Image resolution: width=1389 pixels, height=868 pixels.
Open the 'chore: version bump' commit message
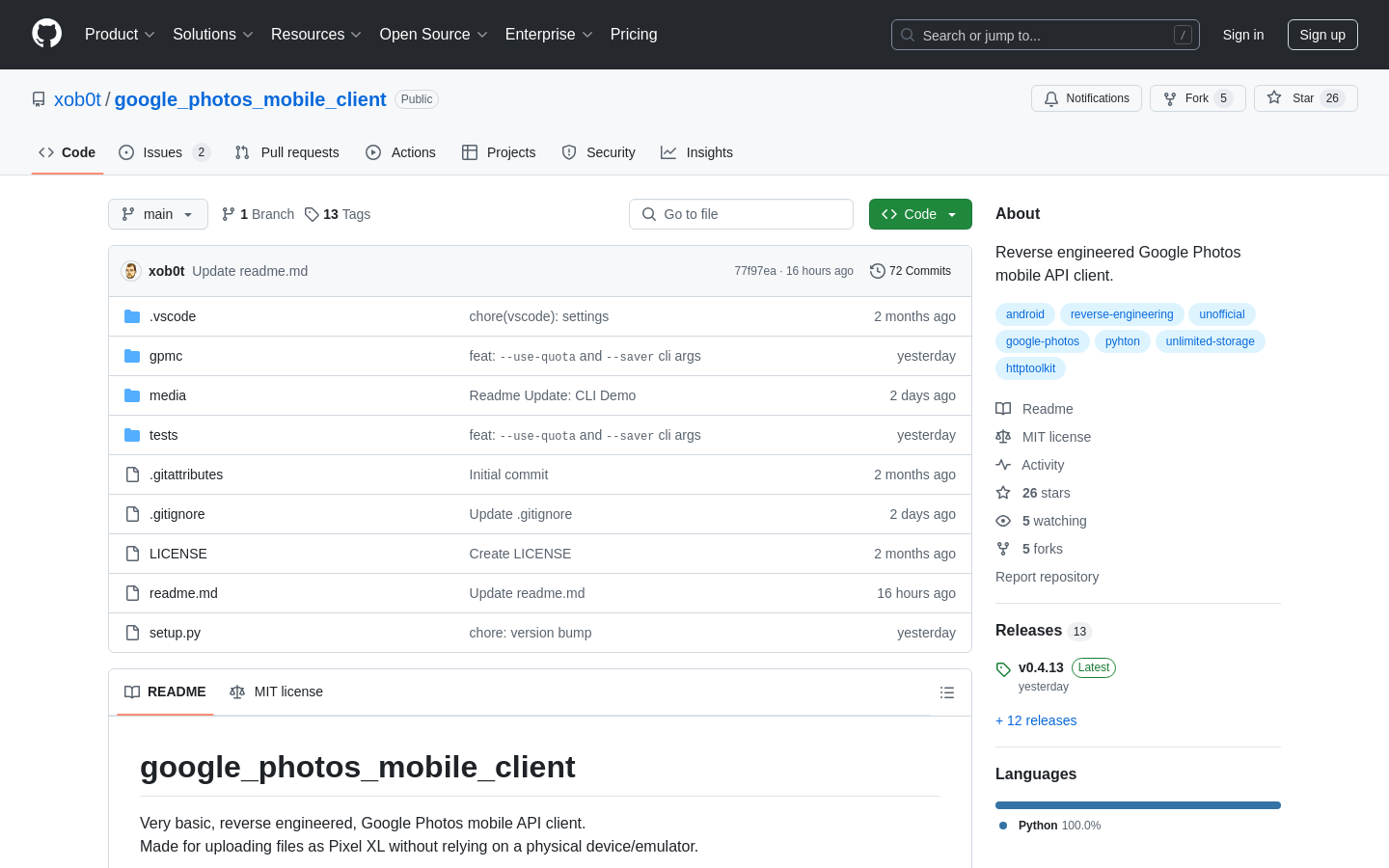pos(531,633)
